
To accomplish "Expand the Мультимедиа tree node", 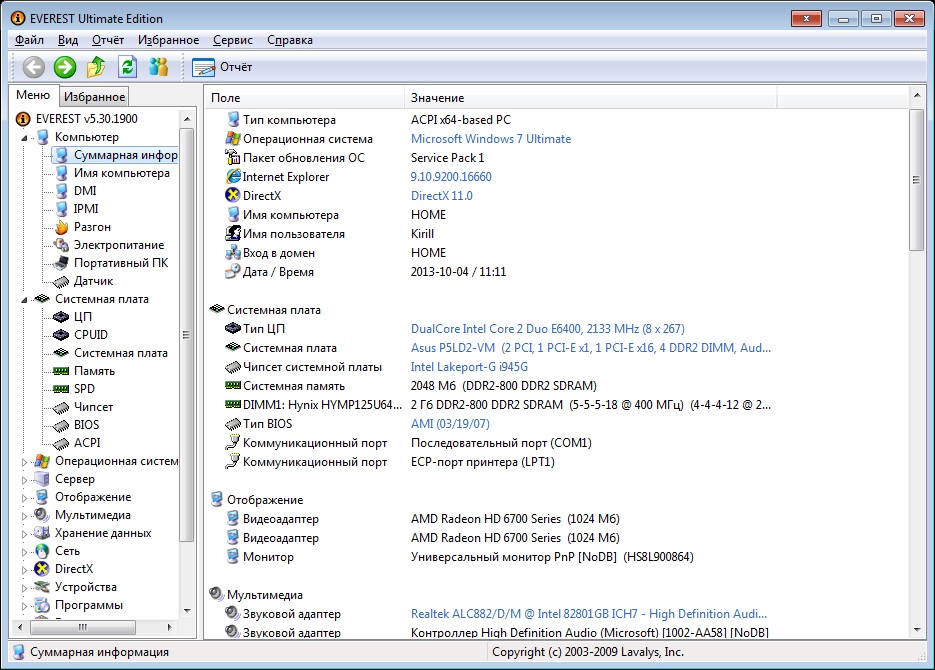I will click(26, 515).
